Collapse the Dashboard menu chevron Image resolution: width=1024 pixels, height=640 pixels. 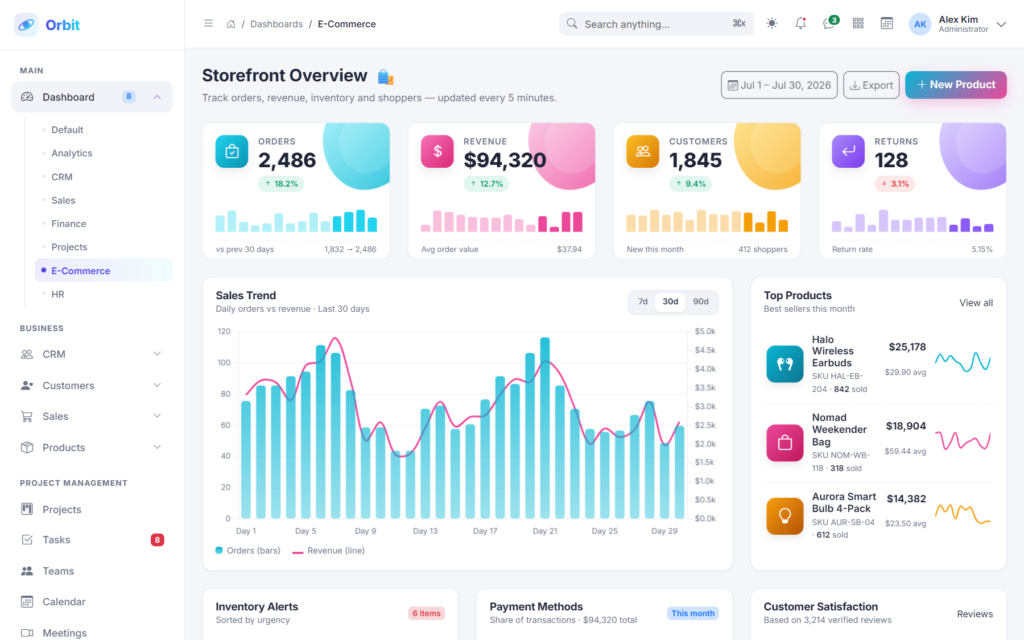(157, 97)
